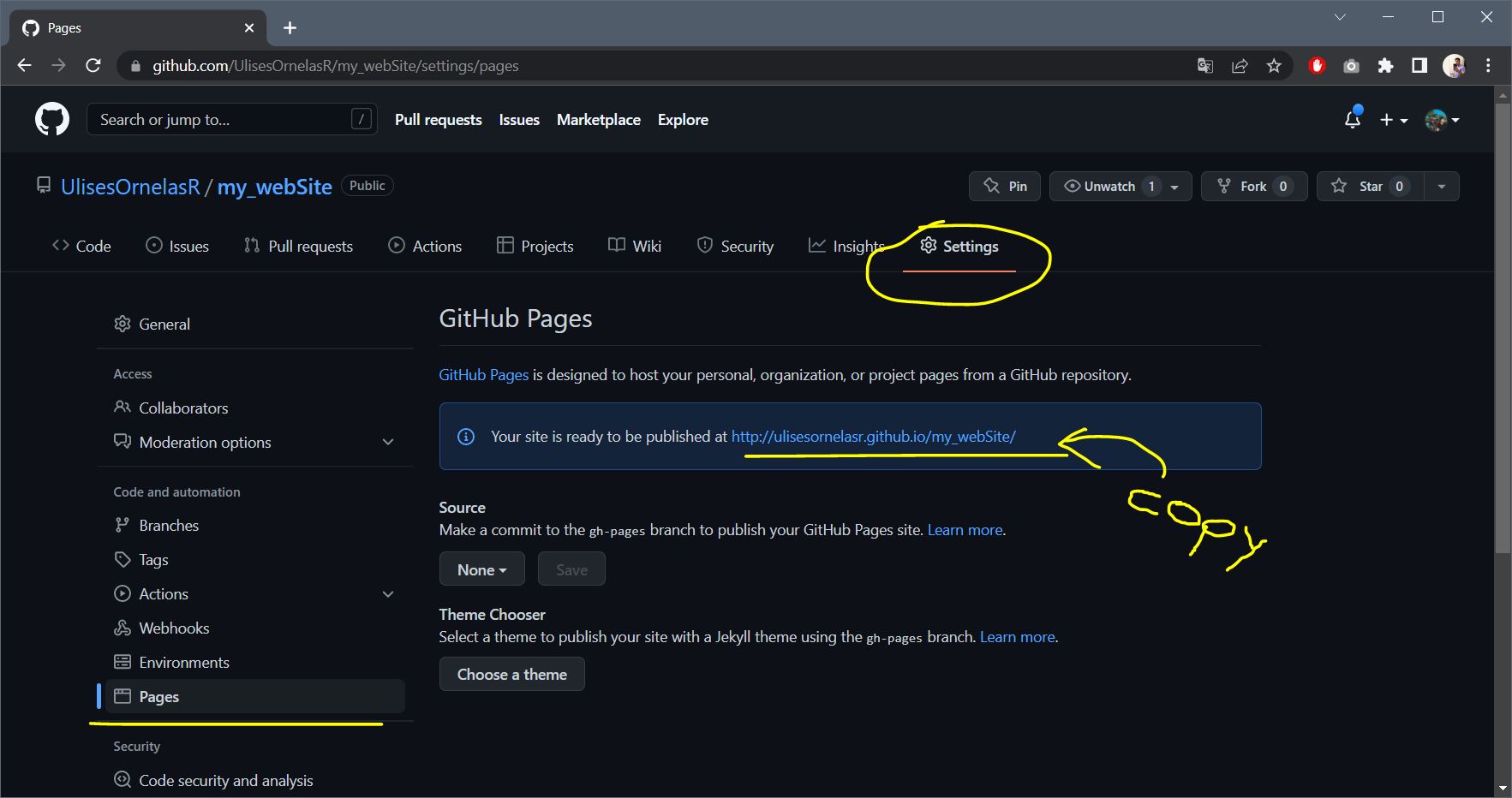Open Marketplace in top navigation
1512x798 pixels.
pos(599,120)
